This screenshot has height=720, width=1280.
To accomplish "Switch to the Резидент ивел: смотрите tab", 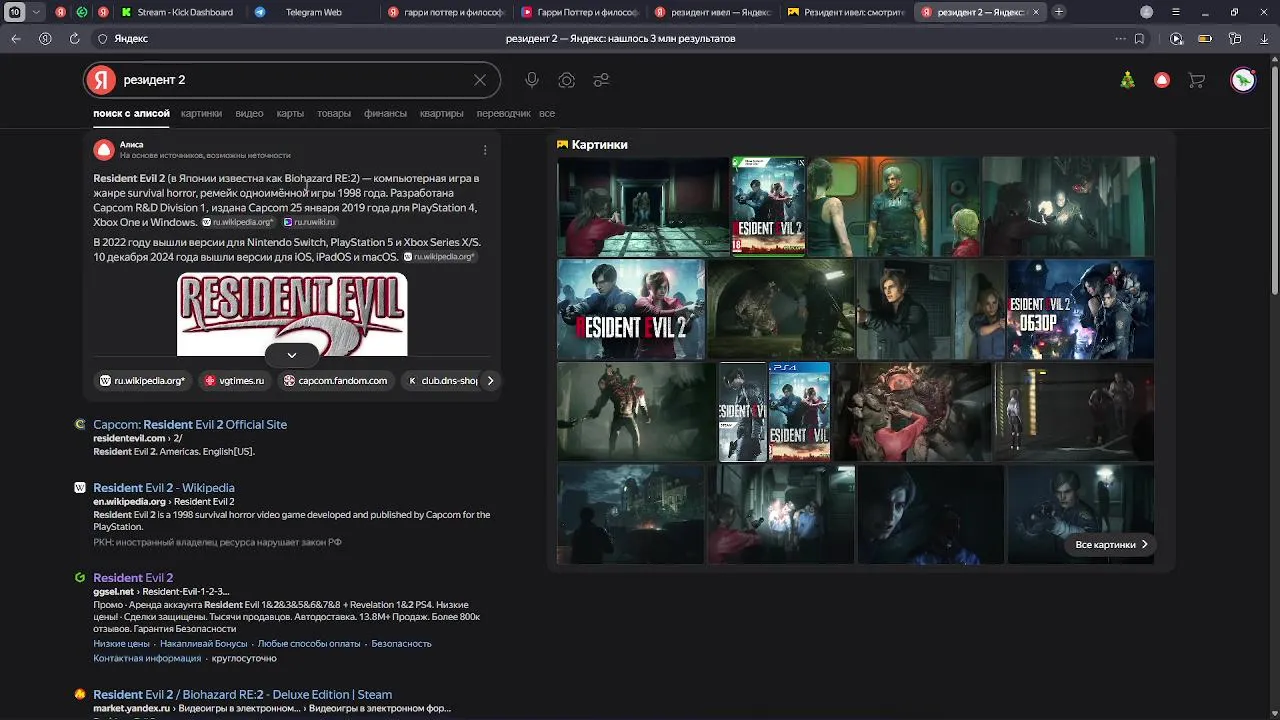I will tap(846, 12).
